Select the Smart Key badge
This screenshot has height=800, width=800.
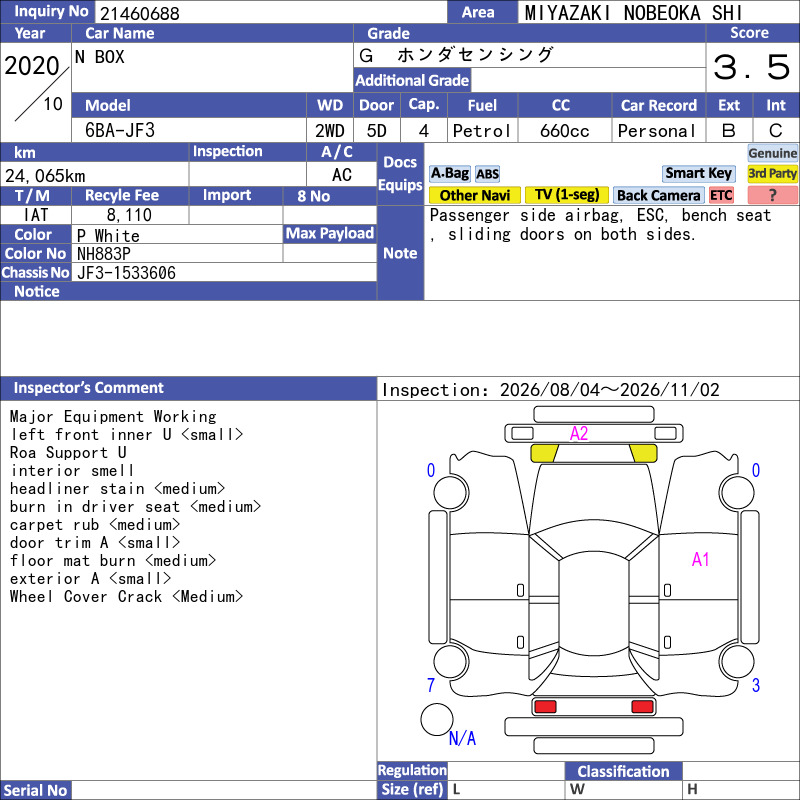click(698, 173)
